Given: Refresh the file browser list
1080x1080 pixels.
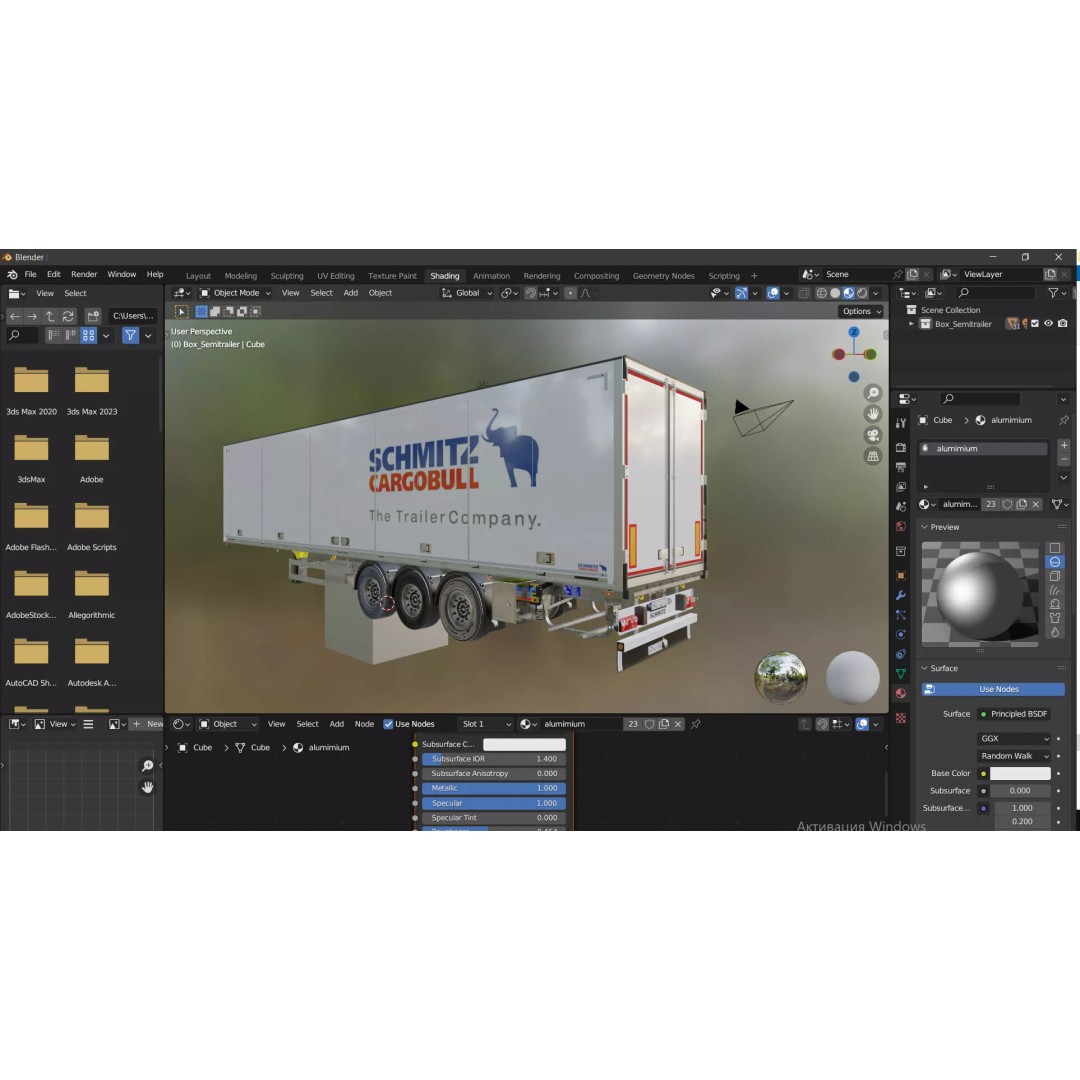Looking at the screenshot, I should [x=68, y=316].
